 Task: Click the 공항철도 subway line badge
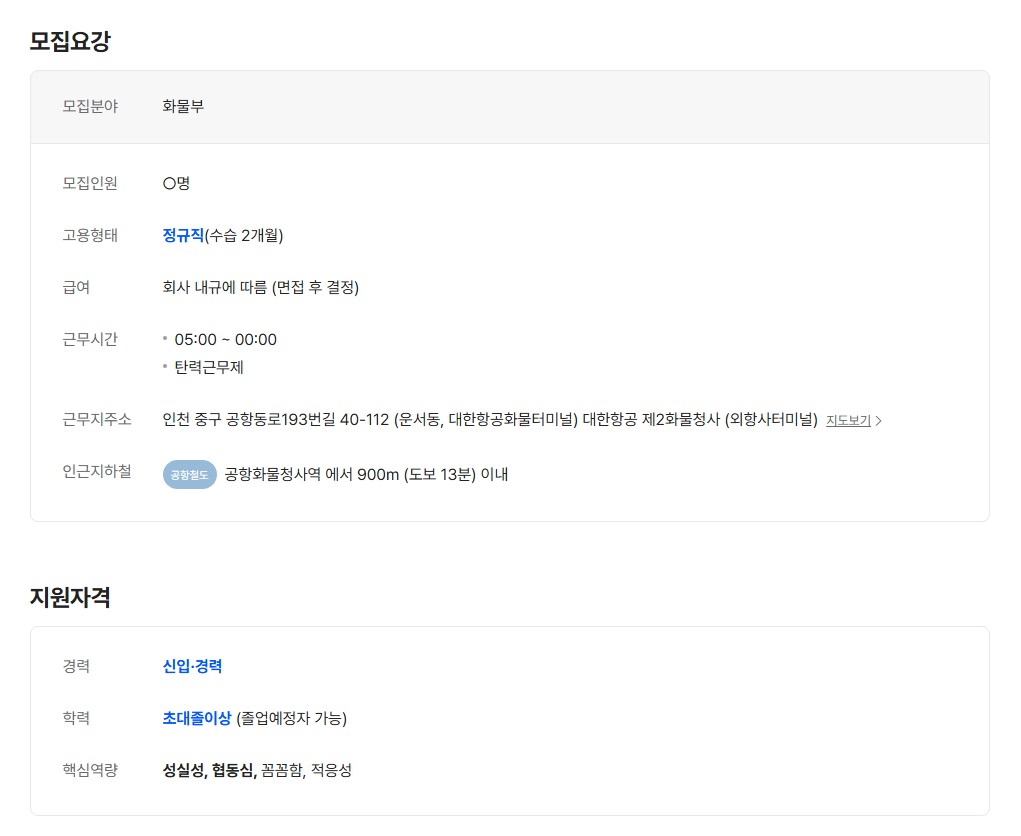[189, 475]
